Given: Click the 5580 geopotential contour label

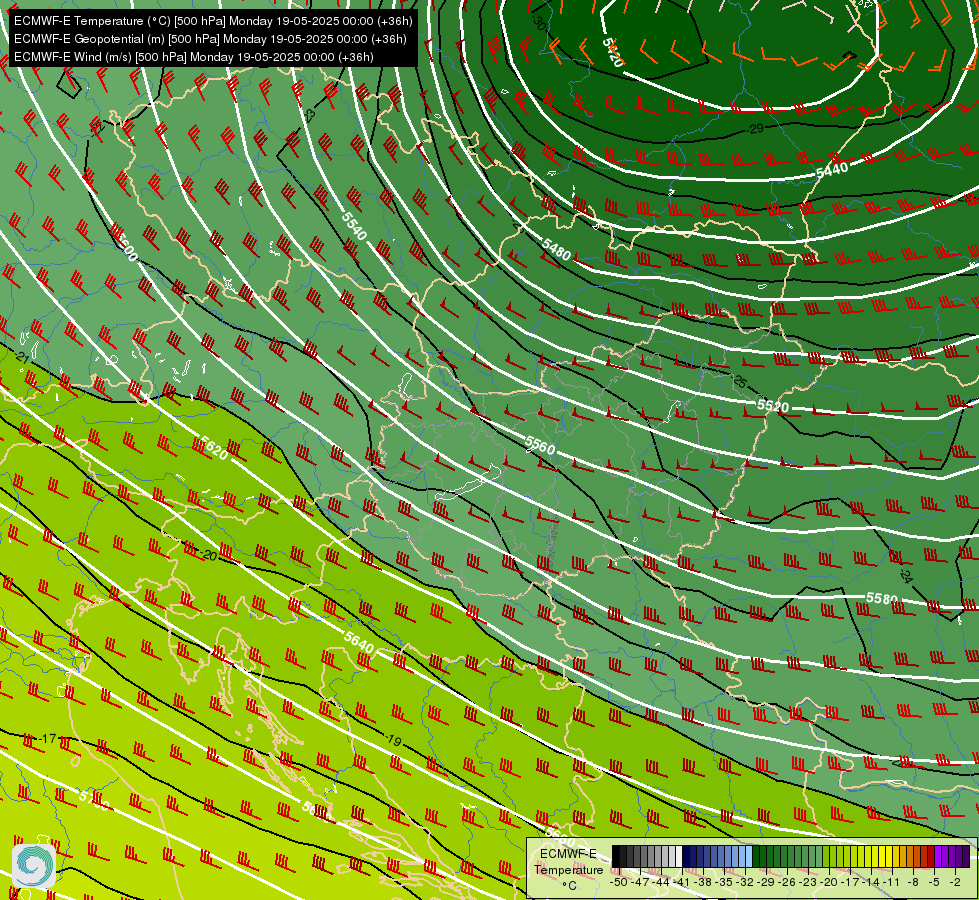Looking at the screenshot, I should (882, 598).
